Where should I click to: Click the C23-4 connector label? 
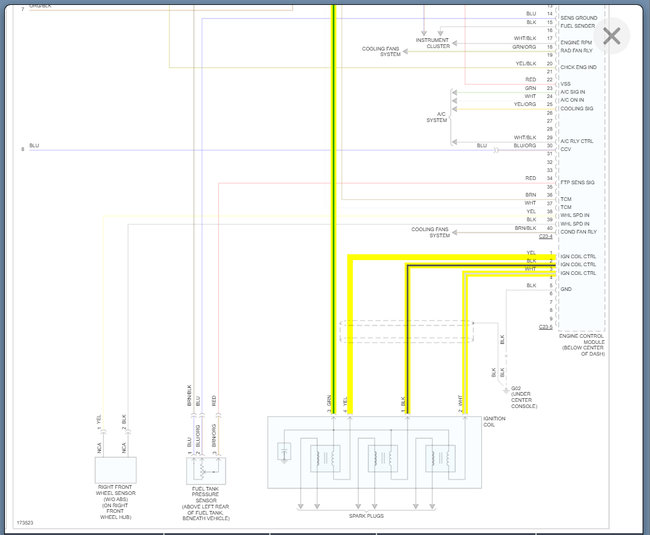[x=546, y=236]
